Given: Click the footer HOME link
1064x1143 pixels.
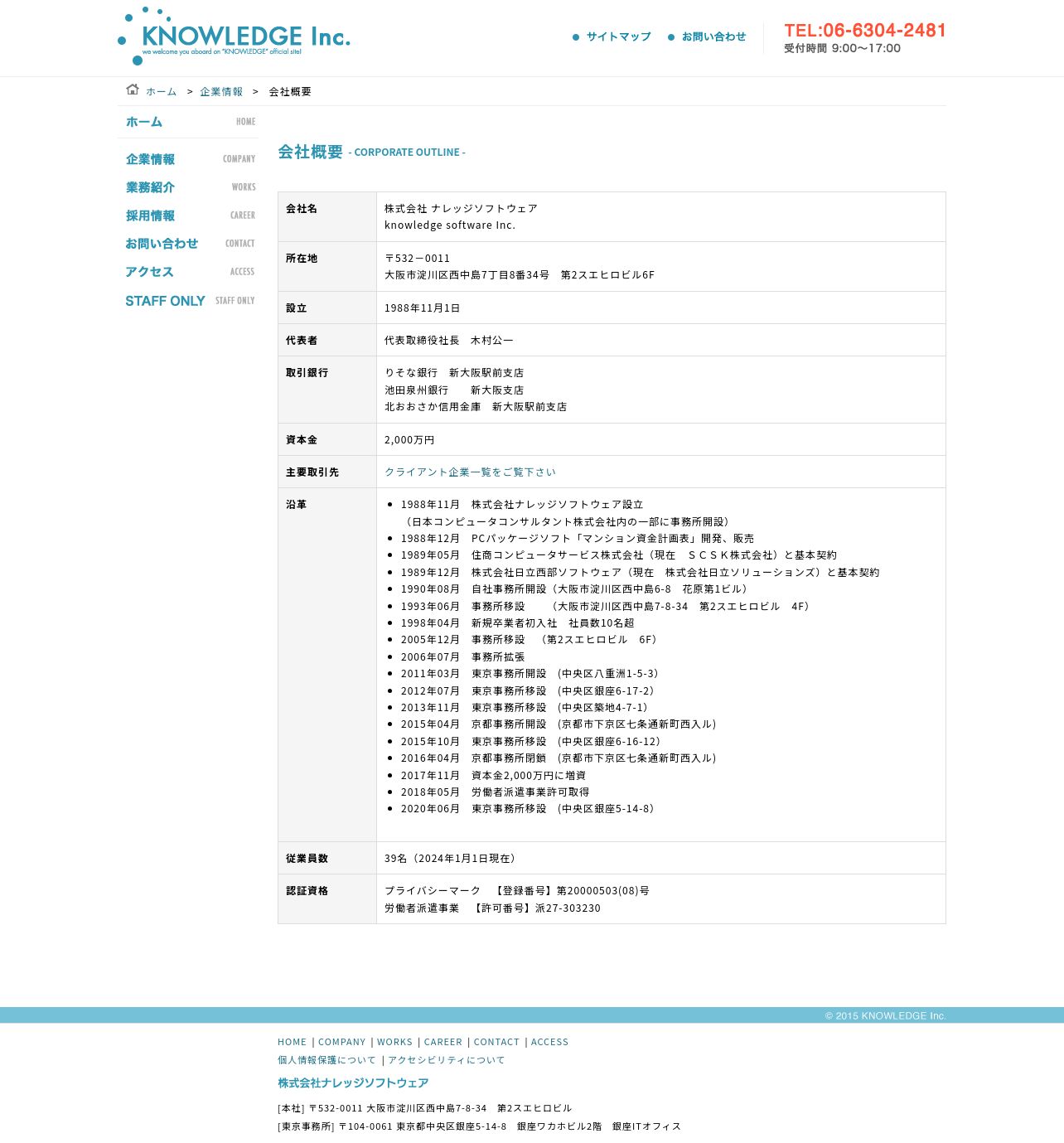Looking at the screenshot, I should pos(293,1042).
